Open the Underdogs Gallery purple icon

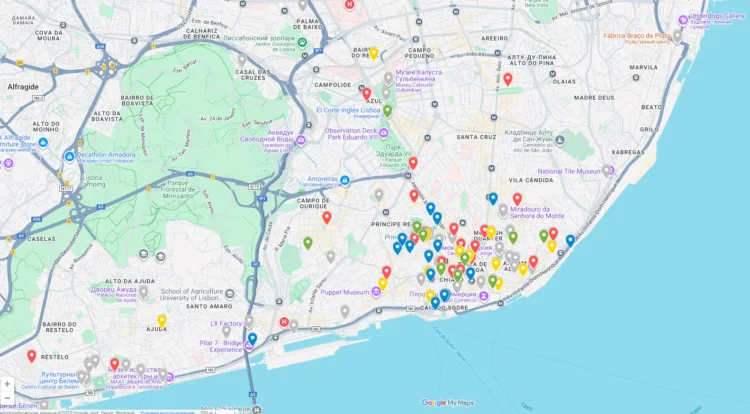tap(683, 20)
